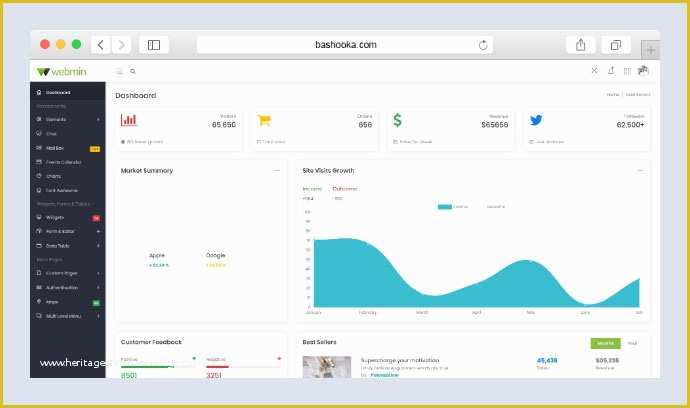
Task: Click the Home breadcrumb link
Action: pyautogui.click(x=613, y=95)
